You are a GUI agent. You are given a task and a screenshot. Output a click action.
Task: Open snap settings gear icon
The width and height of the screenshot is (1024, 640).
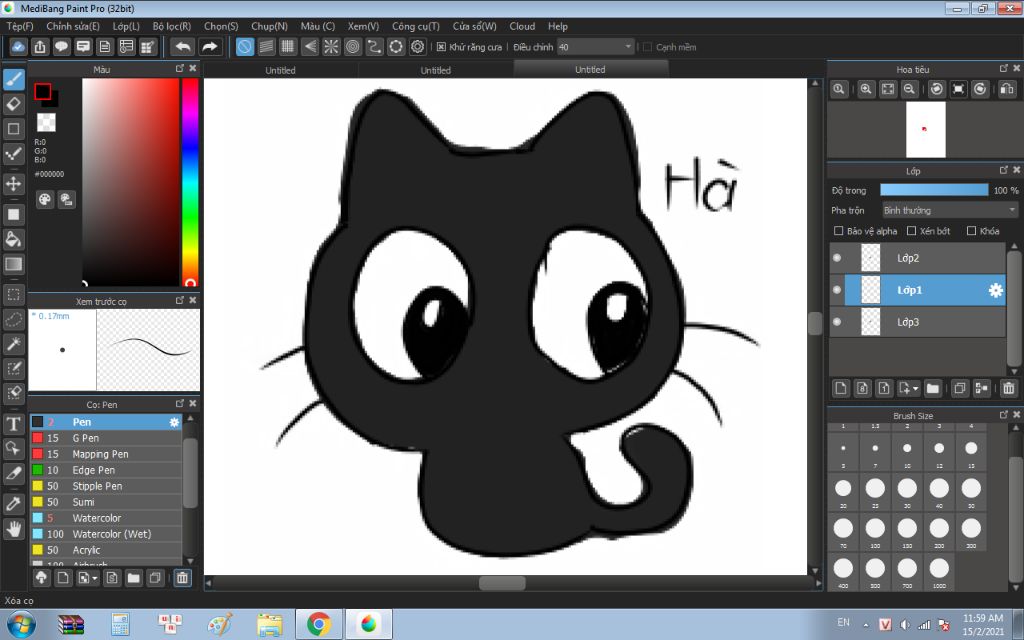point(417,47)
